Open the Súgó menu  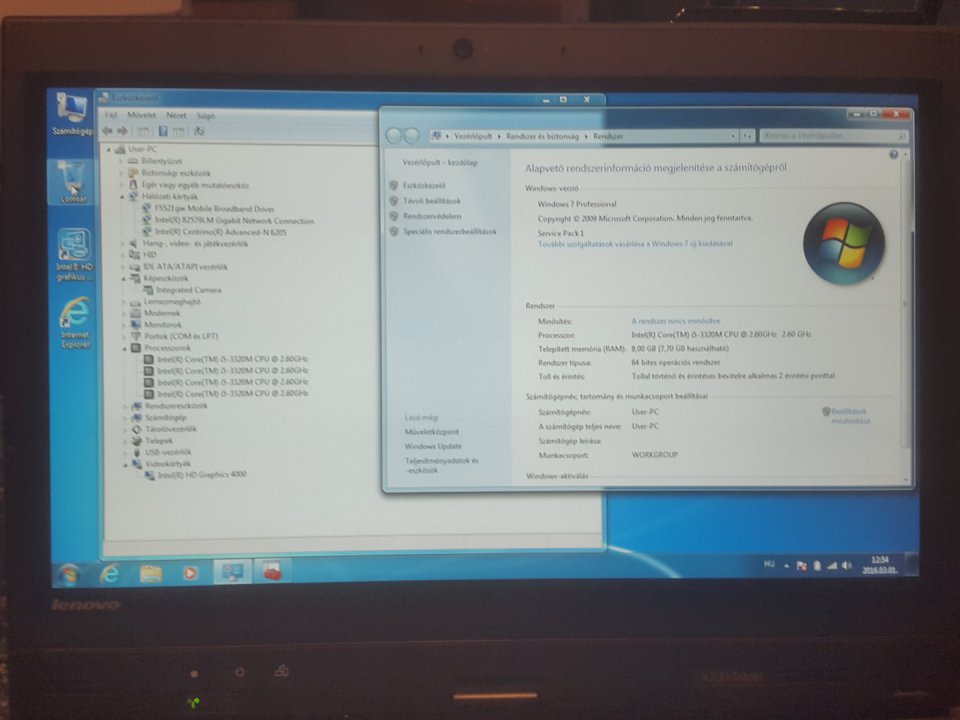click(x=206, y=116)
